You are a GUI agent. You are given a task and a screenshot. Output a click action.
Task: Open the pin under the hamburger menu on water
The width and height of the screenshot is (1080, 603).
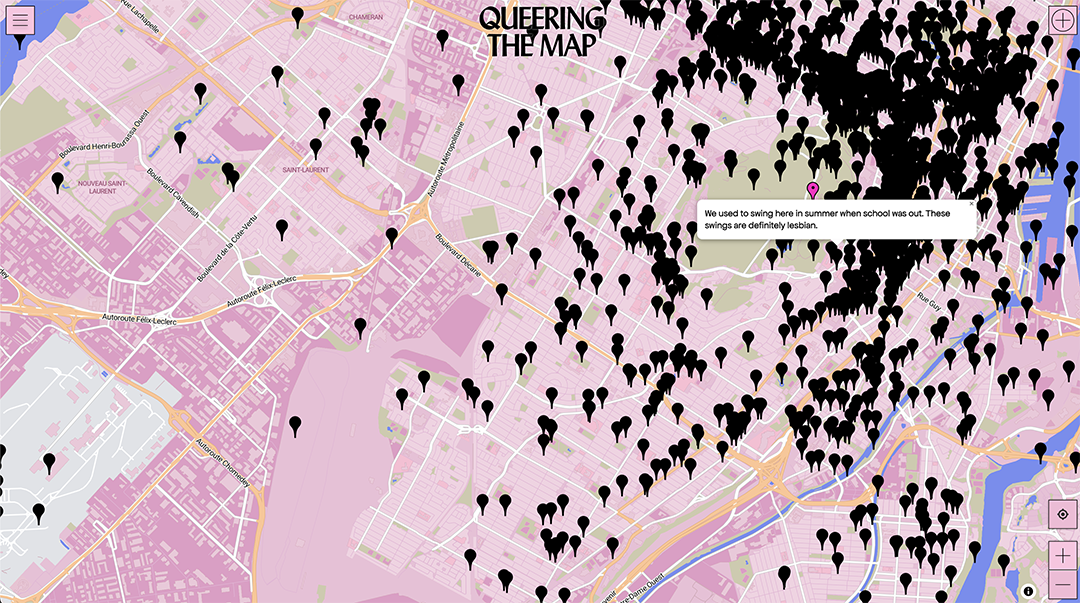[19, 40]
